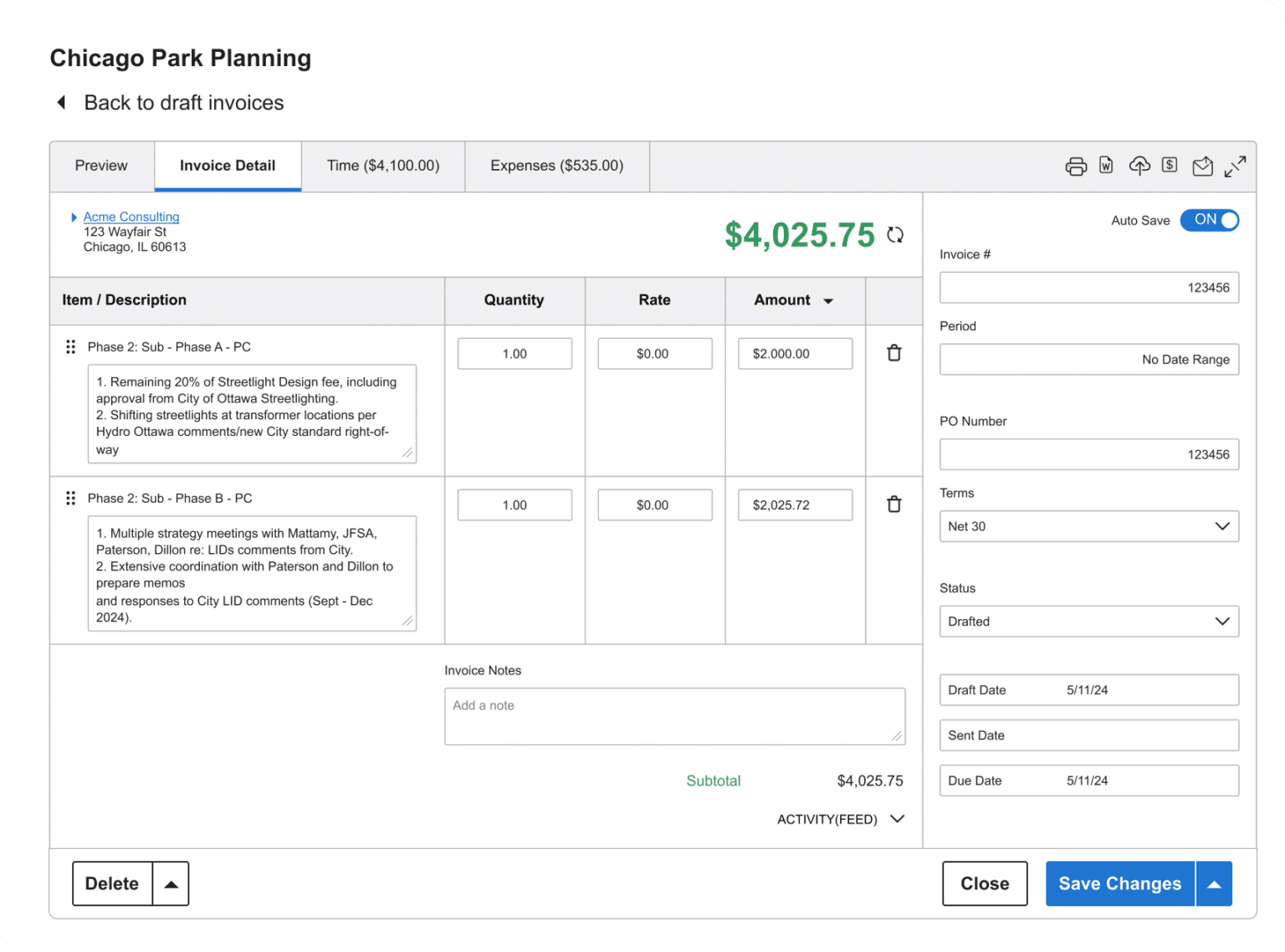
Task: Expand invoice to fullscreen view
Action: point(1236,166)
